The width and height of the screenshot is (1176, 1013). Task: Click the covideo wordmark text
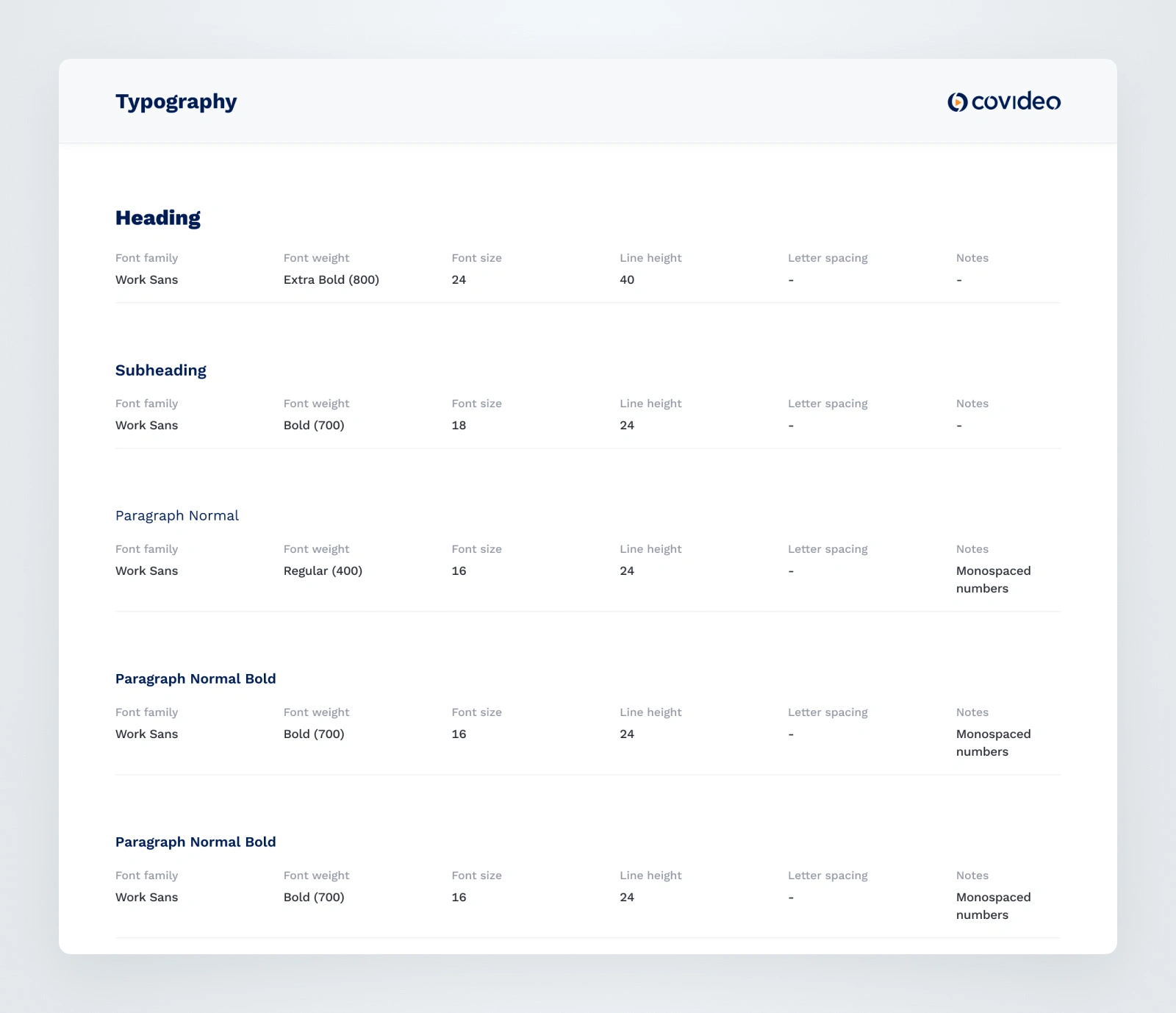pos(1016,101)
